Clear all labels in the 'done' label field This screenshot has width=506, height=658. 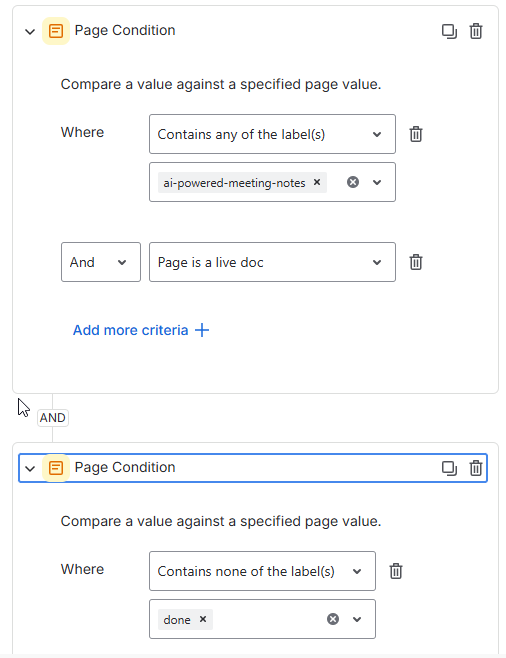(x=333, y=619)
